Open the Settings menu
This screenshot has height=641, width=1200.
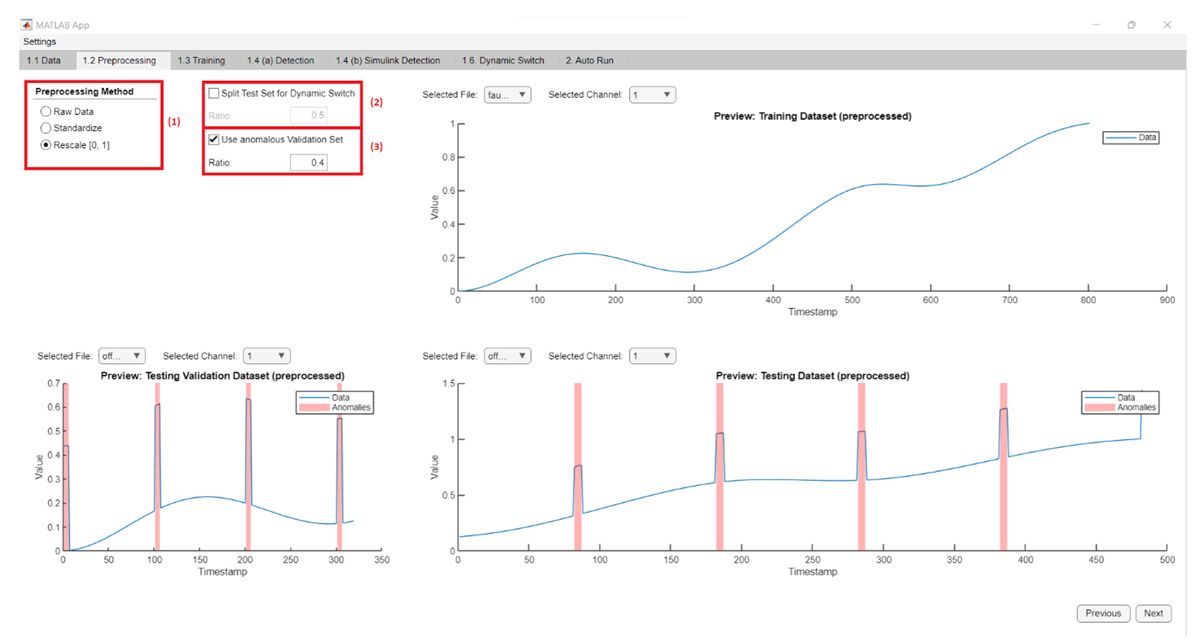[39, 41]
